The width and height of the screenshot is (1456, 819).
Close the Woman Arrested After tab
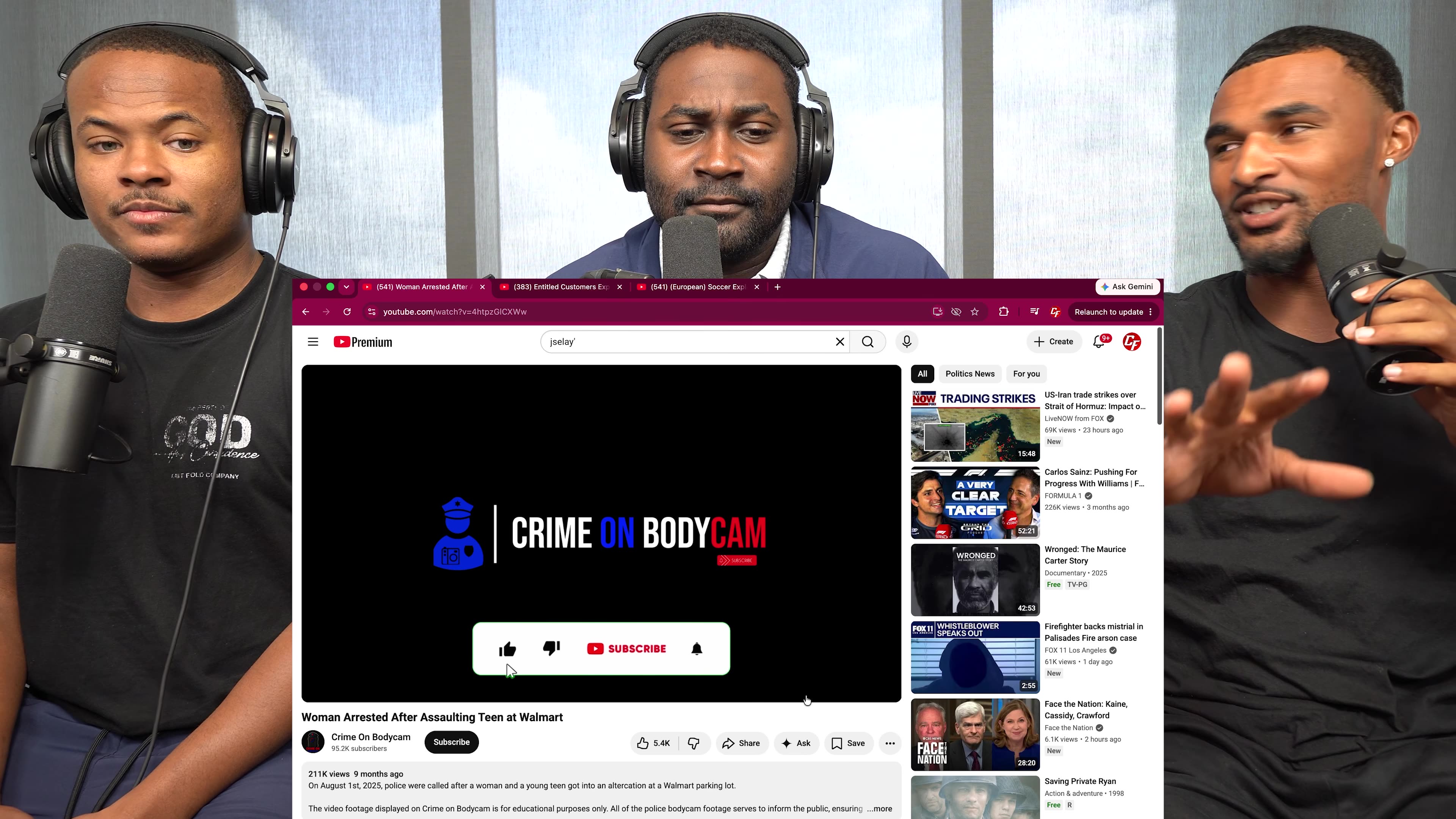coord(482,287)
